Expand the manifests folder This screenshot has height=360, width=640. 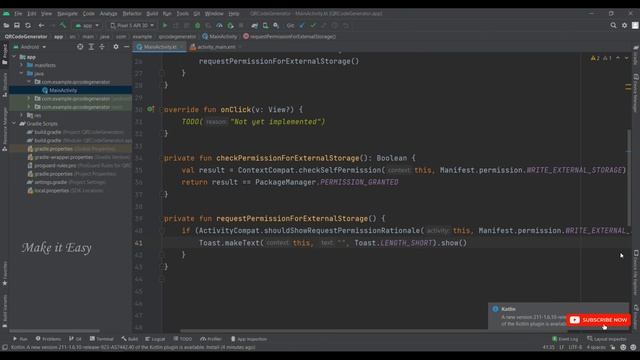pyautogui.click(x=22, y=65)
